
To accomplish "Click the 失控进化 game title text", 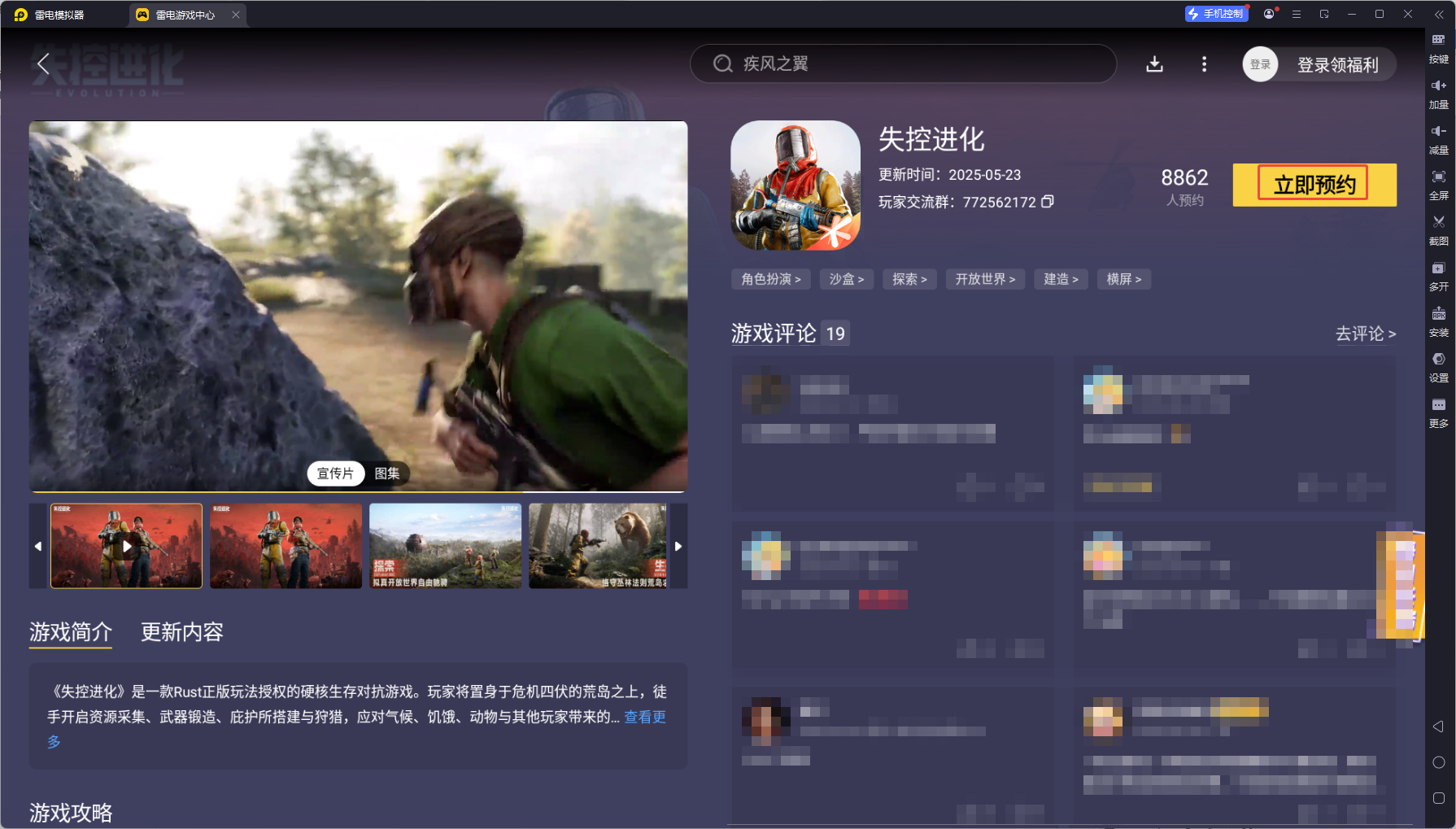I will (931, 139).
